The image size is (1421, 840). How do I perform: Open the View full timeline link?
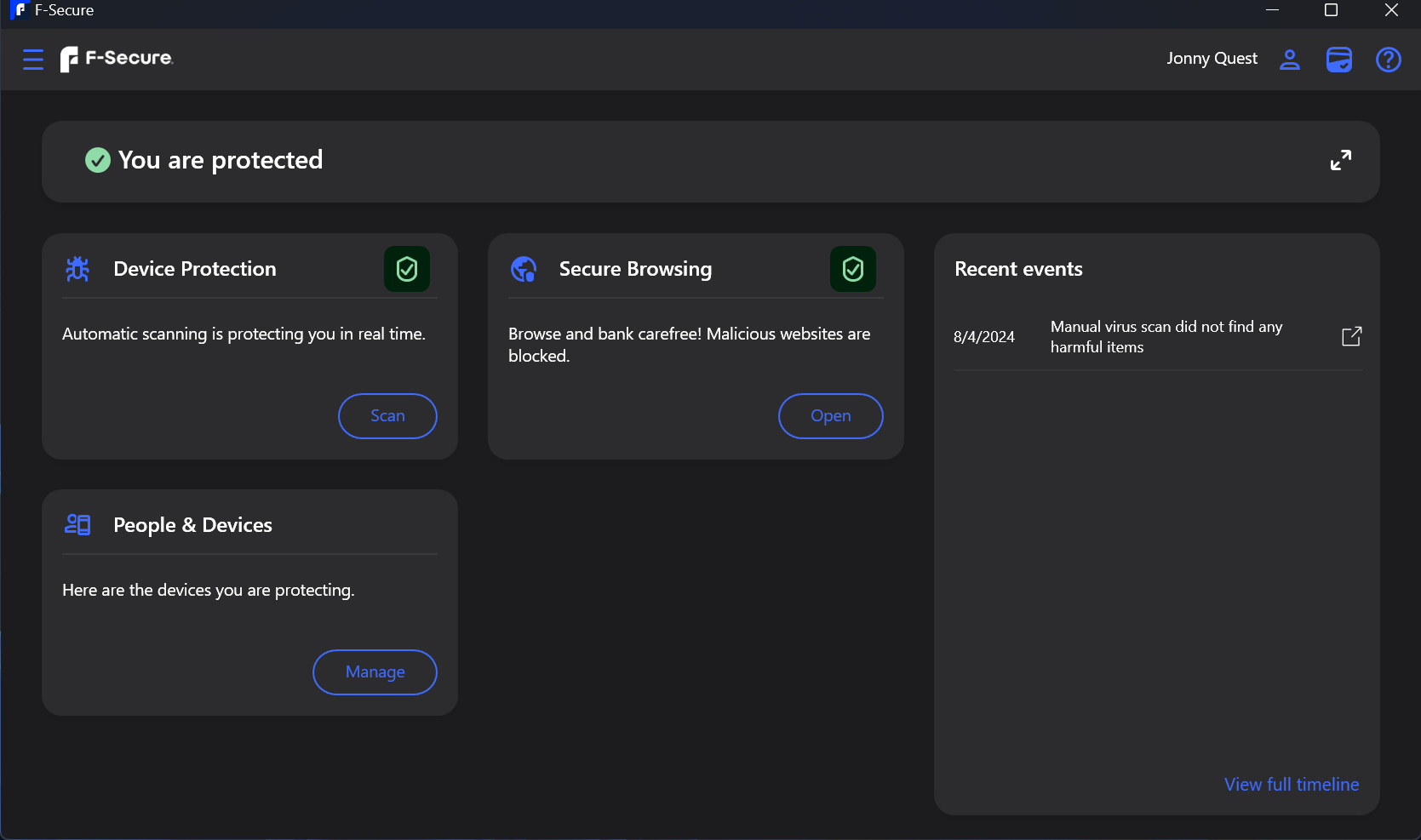point(1292,785)
